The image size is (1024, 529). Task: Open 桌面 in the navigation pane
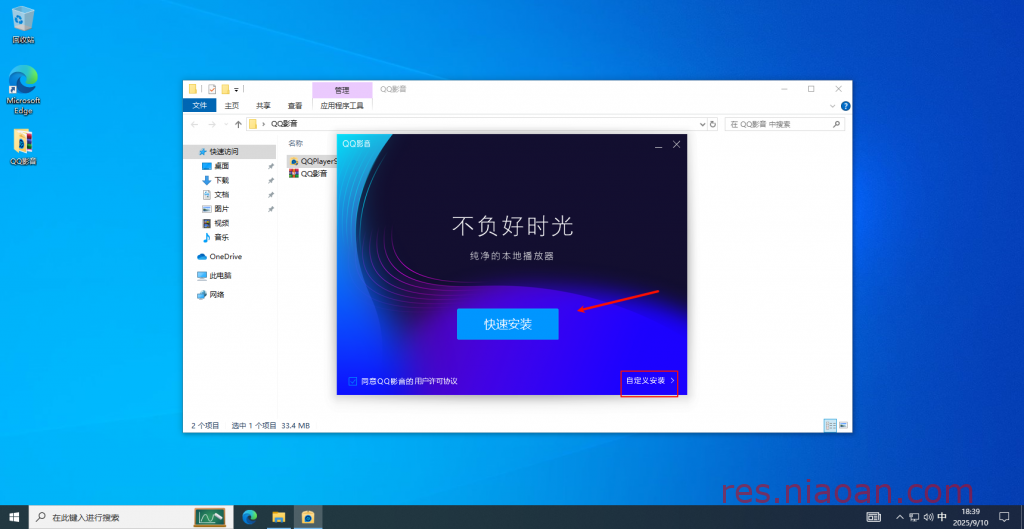click(221, 166)
